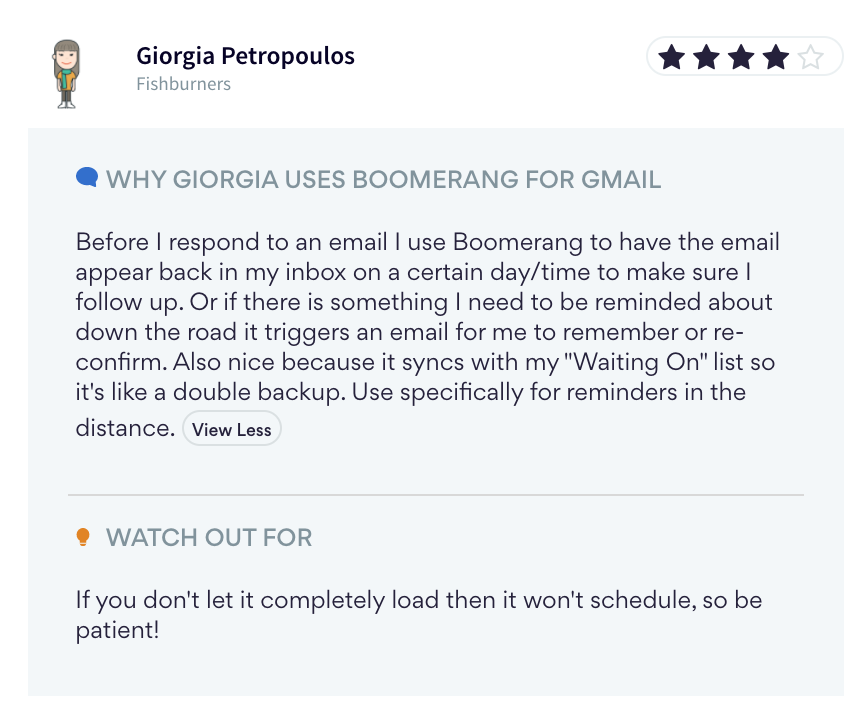Click the first filled rating star
Viewport: 862px width, 718px height.
coord(671,57)
